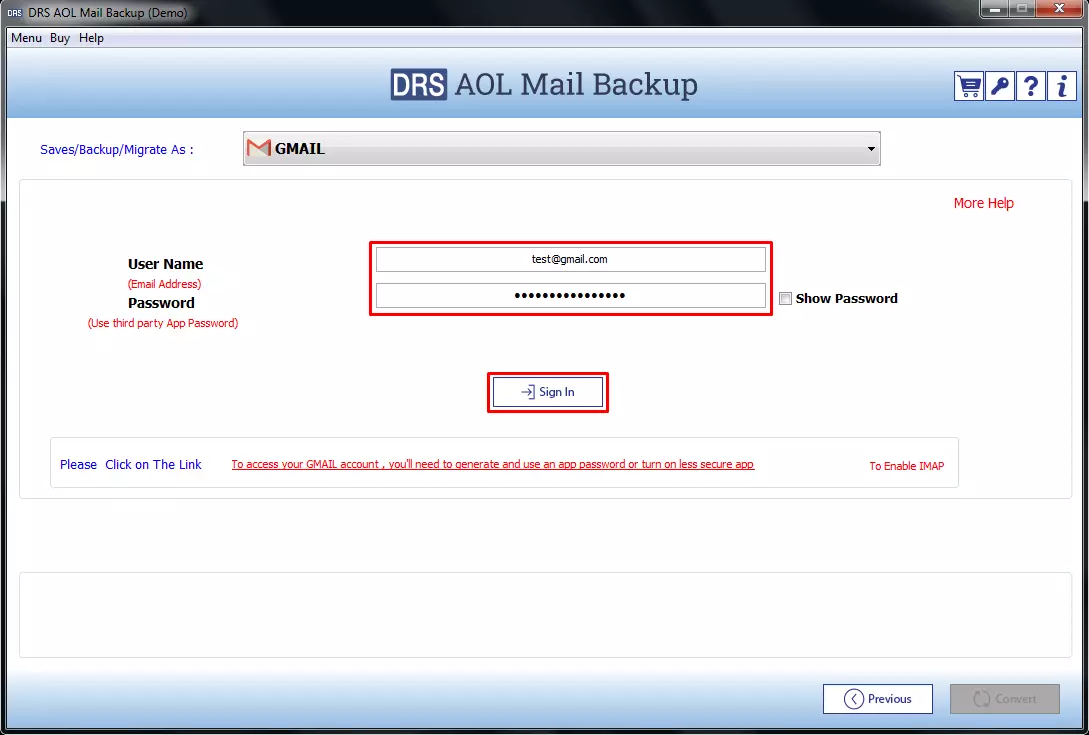Open the app password instructions link
This screenshot has width=1089, height=735.
coord(492,464)
